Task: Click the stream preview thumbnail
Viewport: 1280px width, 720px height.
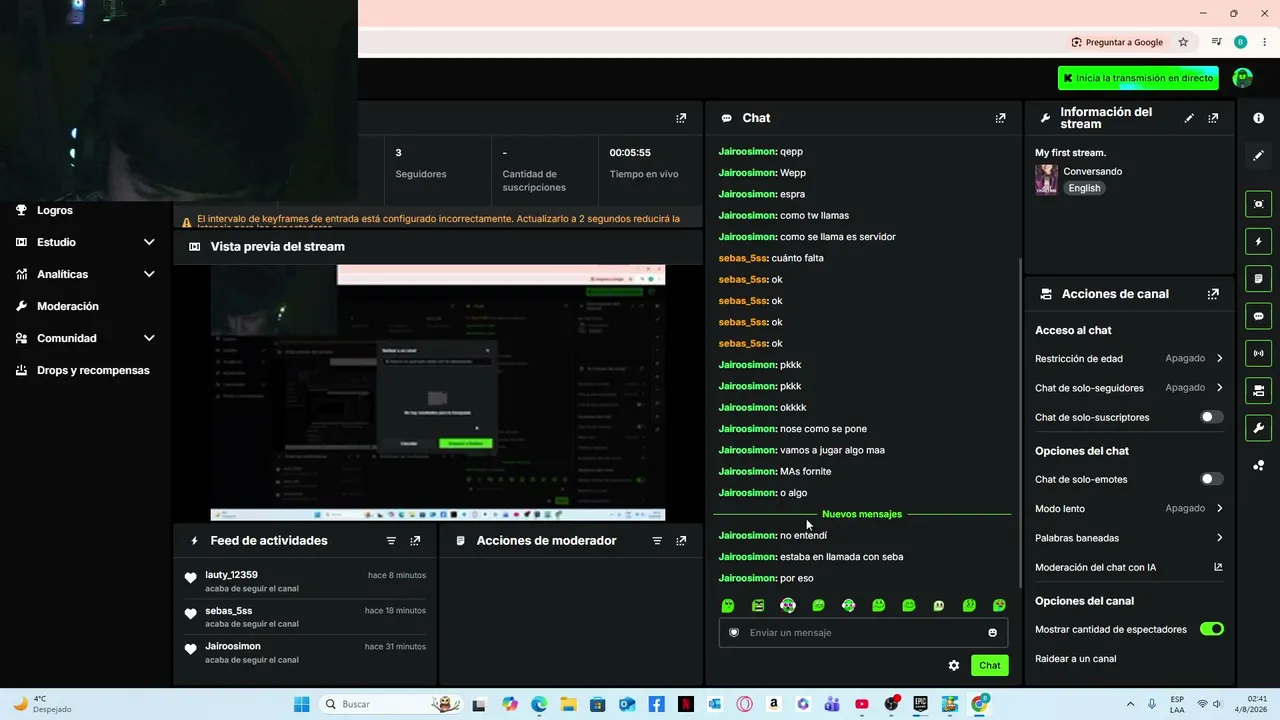Action: 438,392
